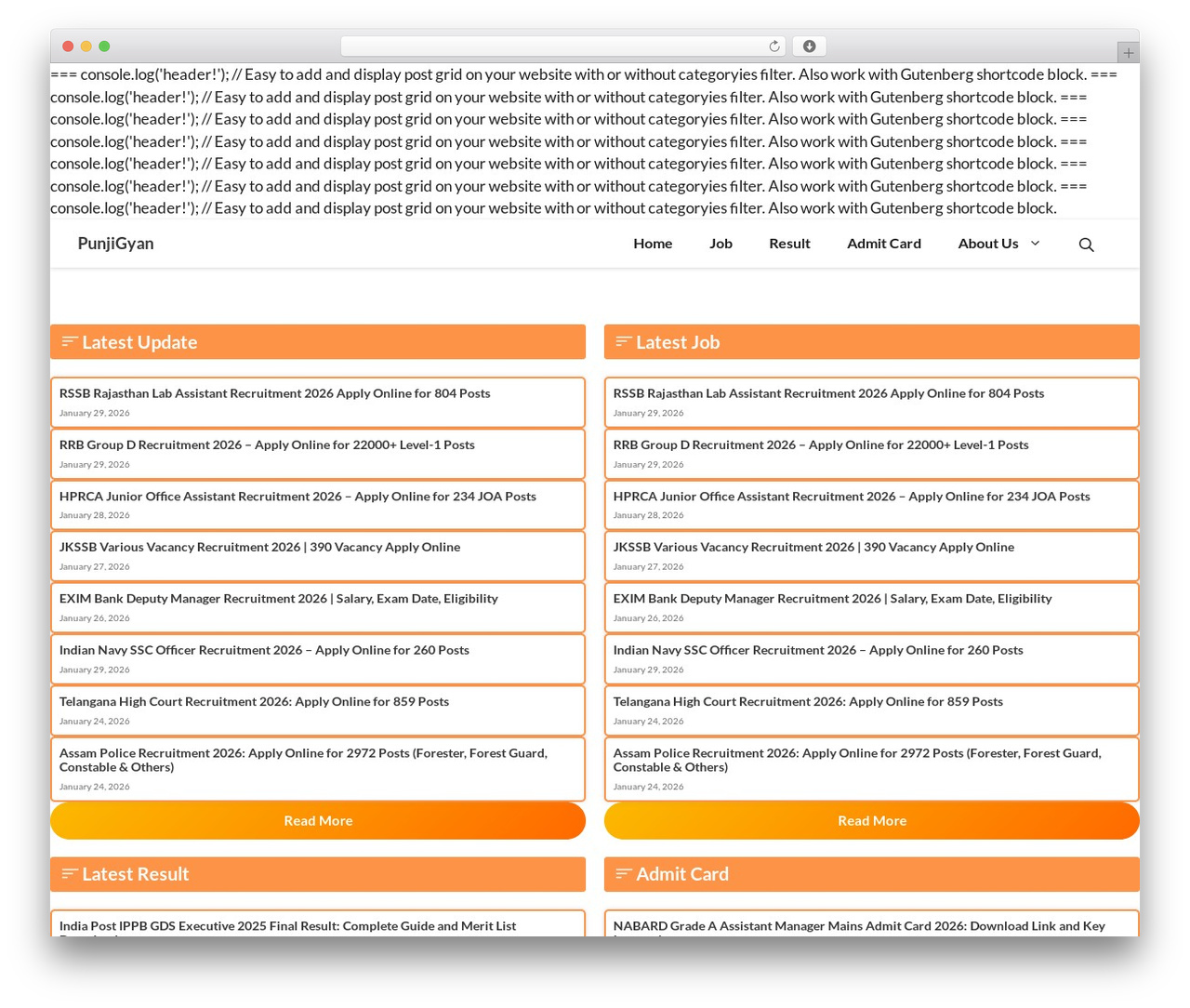This screenshot has height=1008, width=1190.
Task: Click Read More under Latest Update
Action: coord(318,820)
